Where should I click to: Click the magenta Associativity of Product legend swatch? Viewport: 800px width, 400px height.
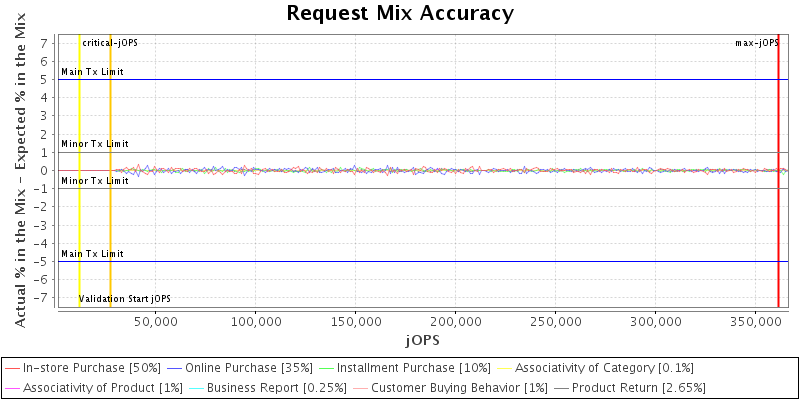click(x=12, y=388)
